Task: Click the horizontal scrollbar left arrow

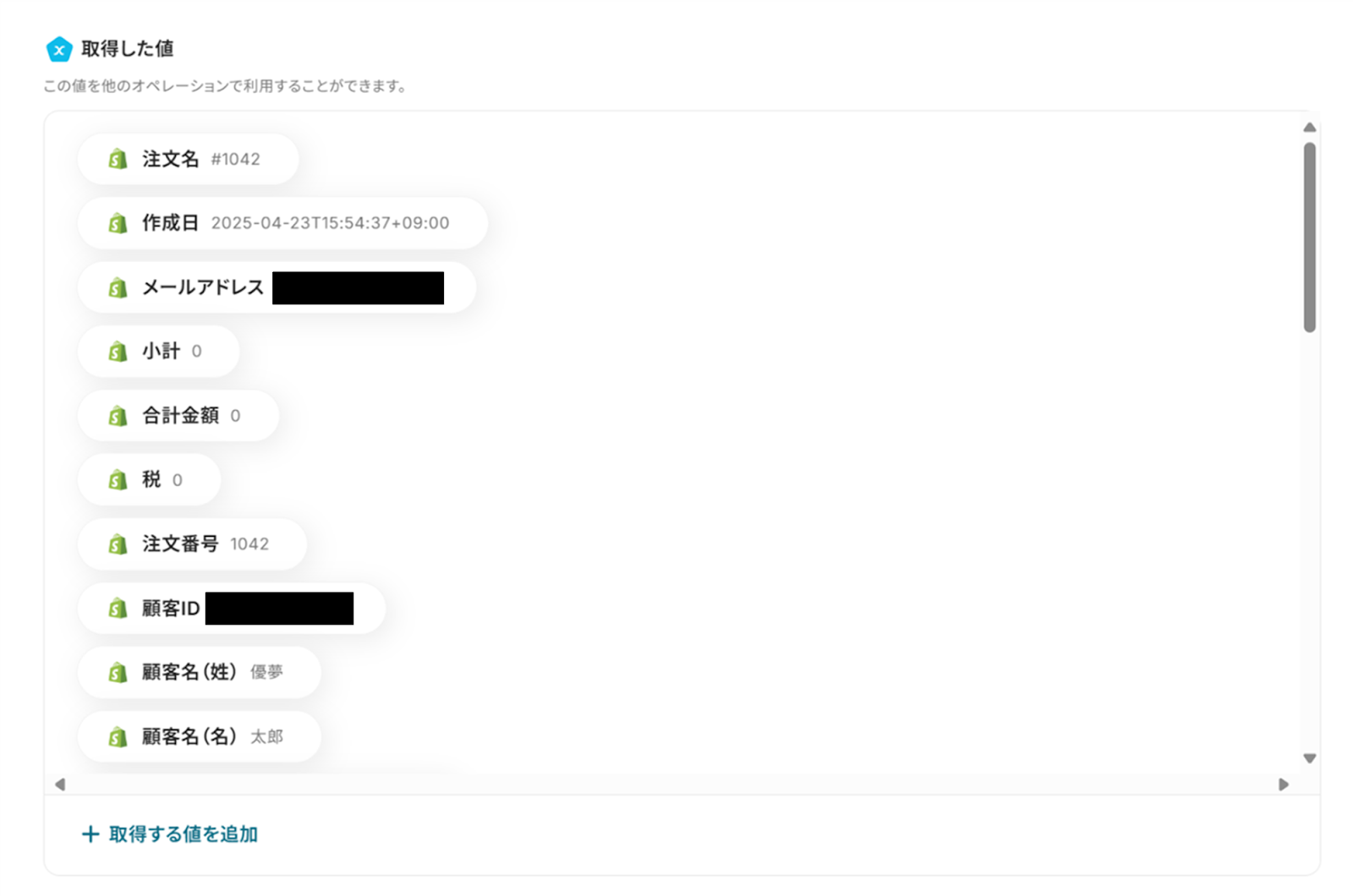Action: point(60,784)
